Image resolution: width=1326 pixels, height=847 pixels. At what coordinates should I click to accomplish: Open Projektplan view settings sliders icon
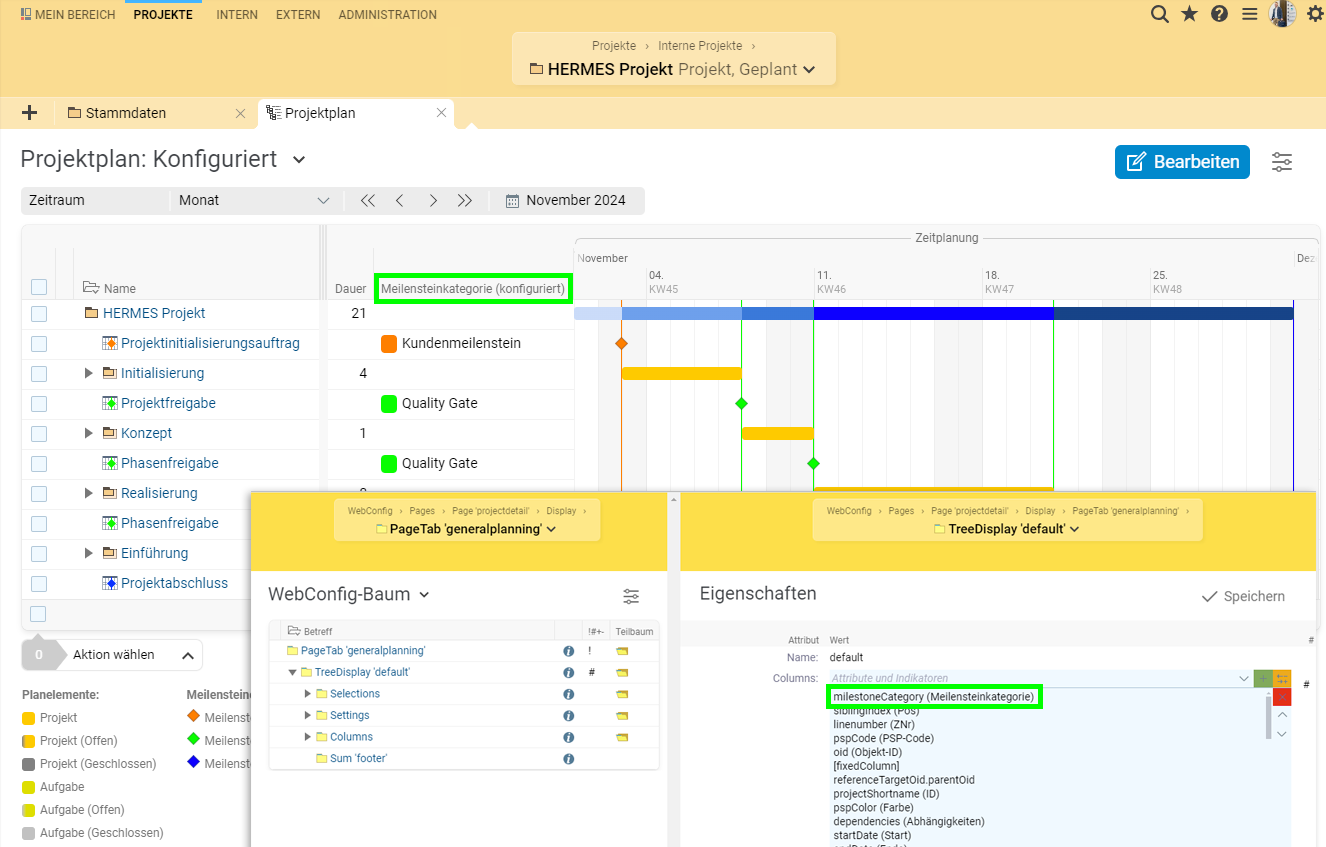pos(1281,162)
